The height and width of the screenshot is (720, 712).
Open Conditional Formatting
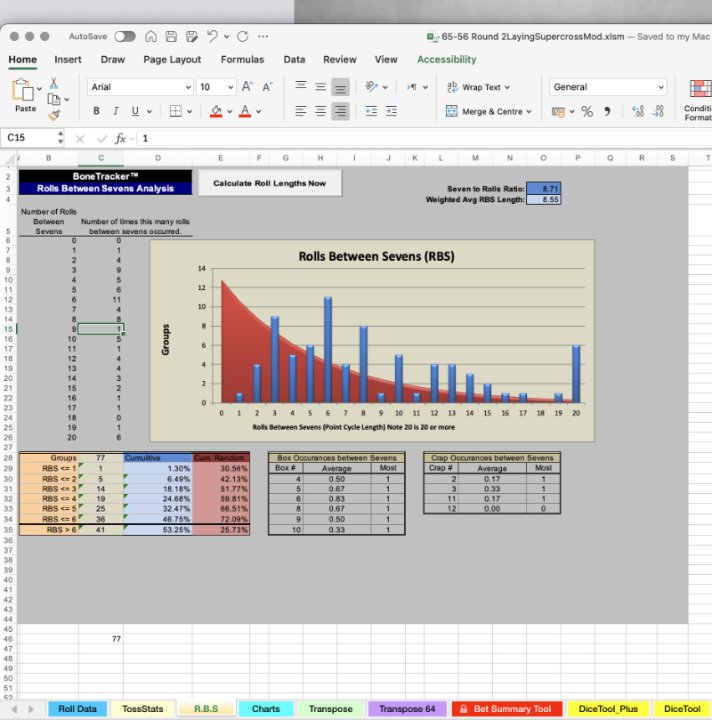click(x=700, y=100)
